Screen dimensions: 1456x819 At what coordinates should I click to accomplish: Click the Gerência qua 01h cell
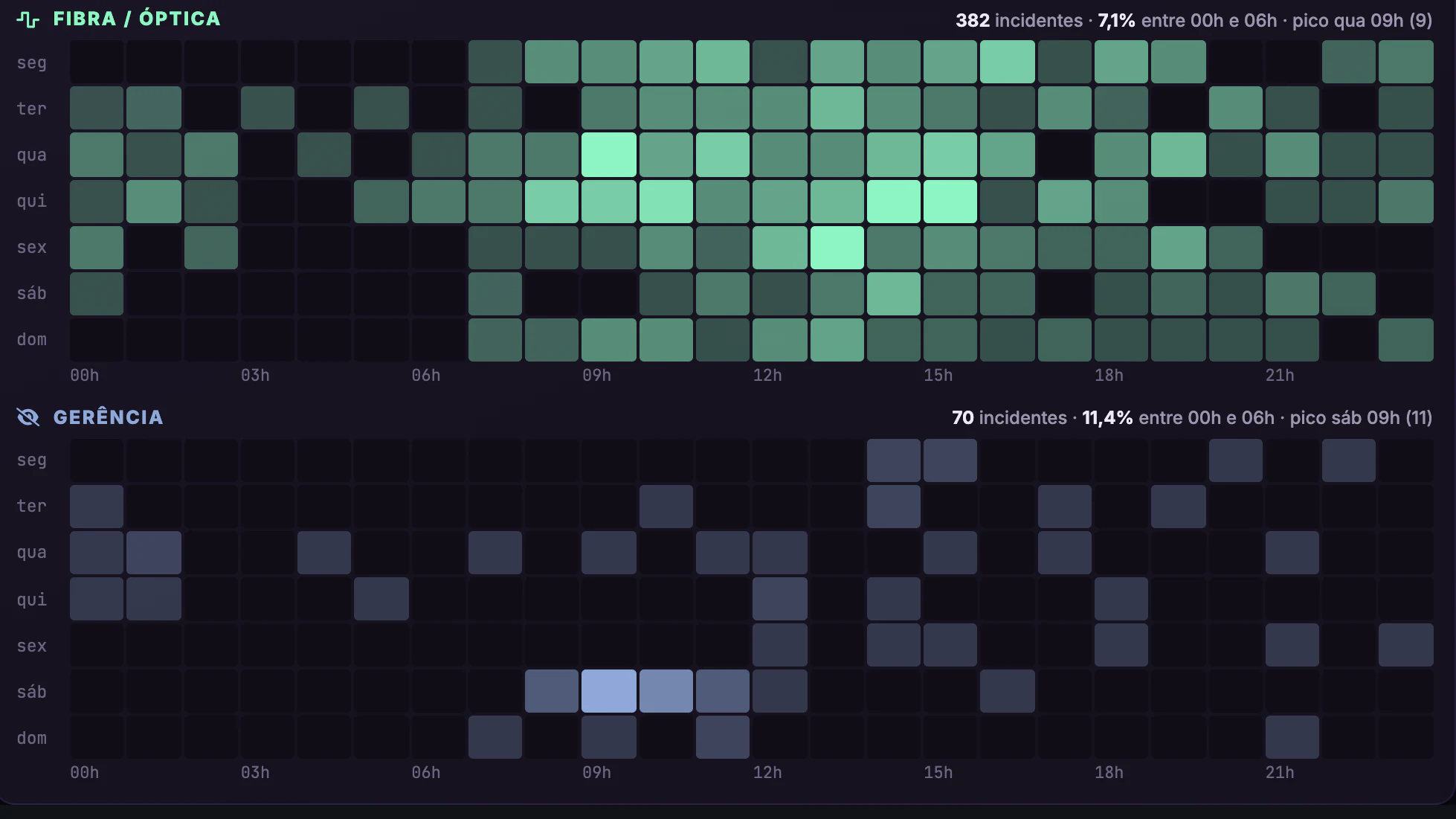154,553
